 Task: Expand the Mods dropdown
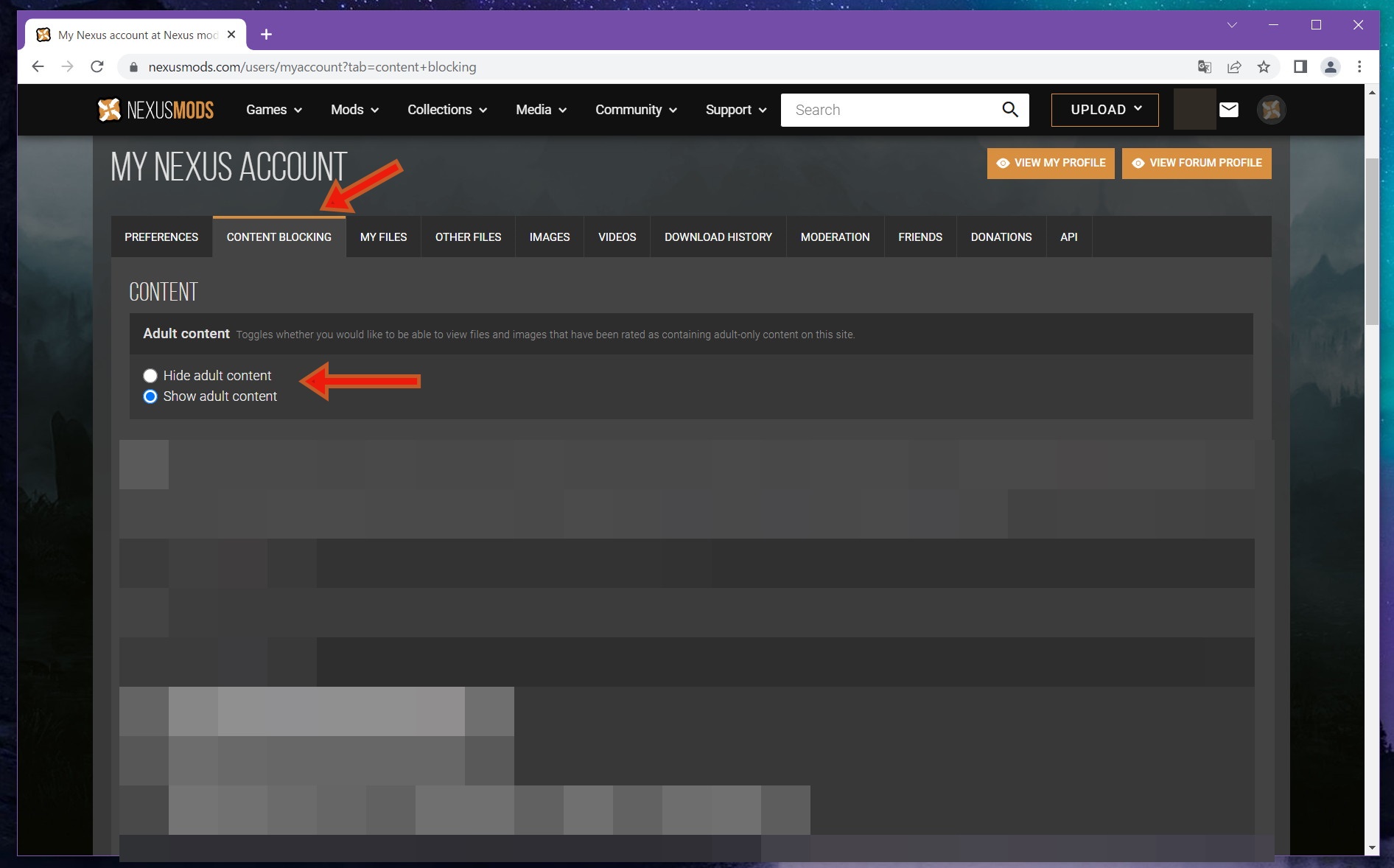[x=354, y=110]
